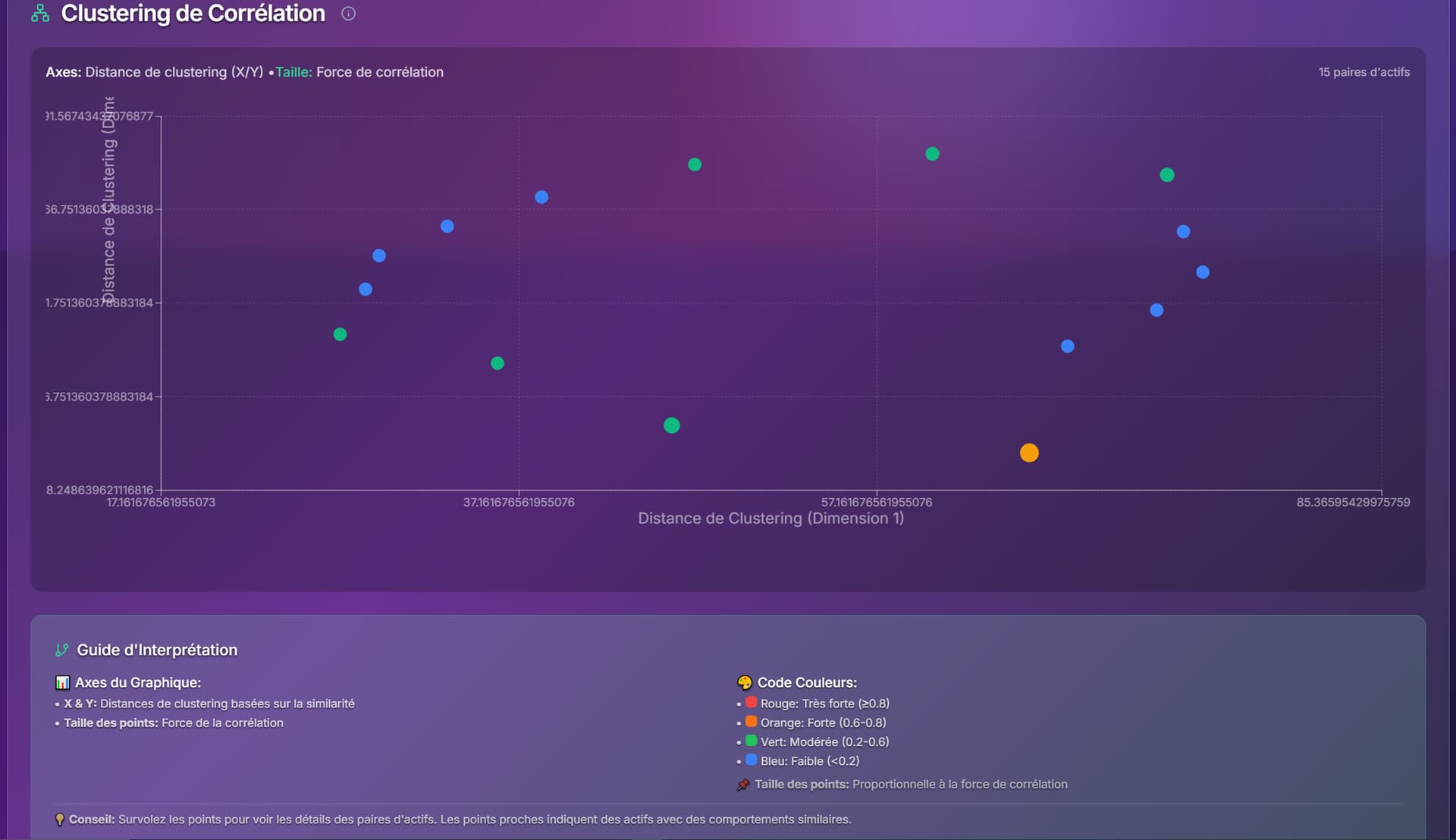Click the lightbulb icon beside Conseil

click(60, 820)
